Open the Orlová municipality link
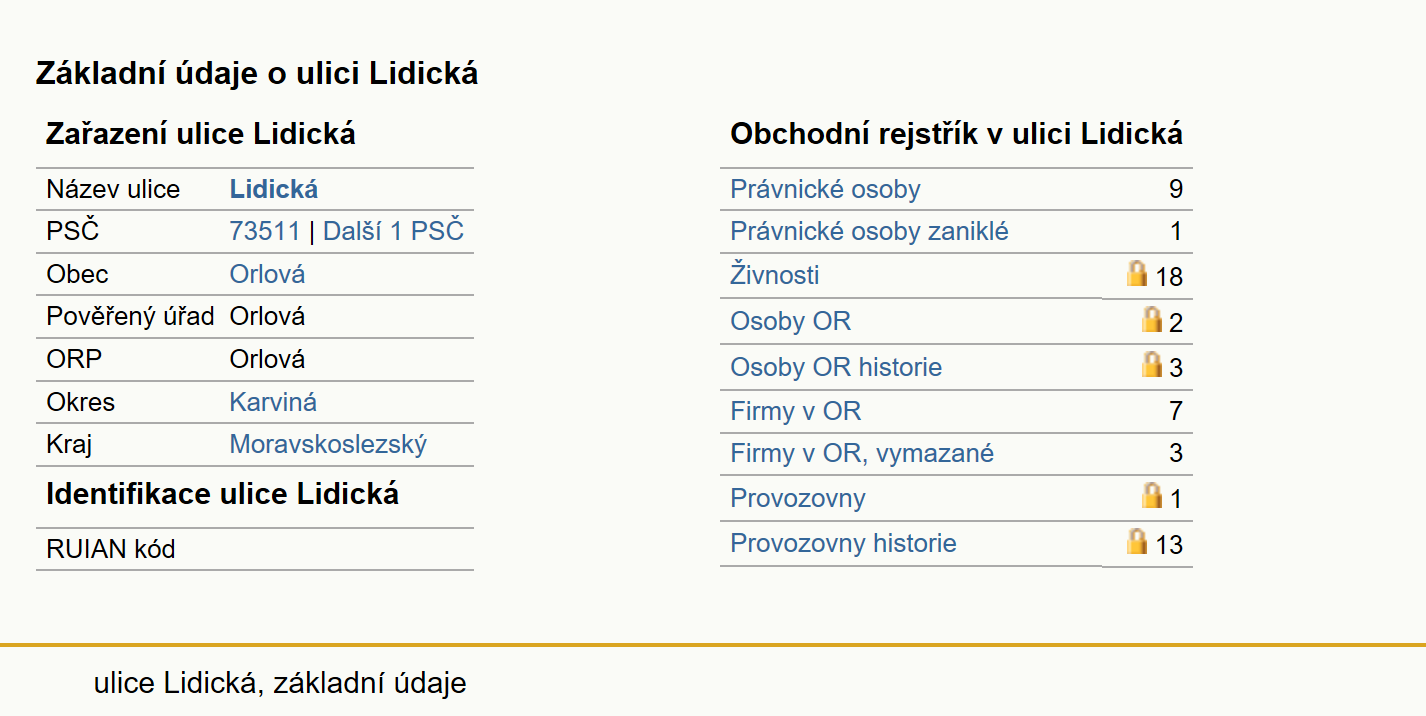This screenshot has width=1426, height=716. pyautogui.click(x=267, y=274)
